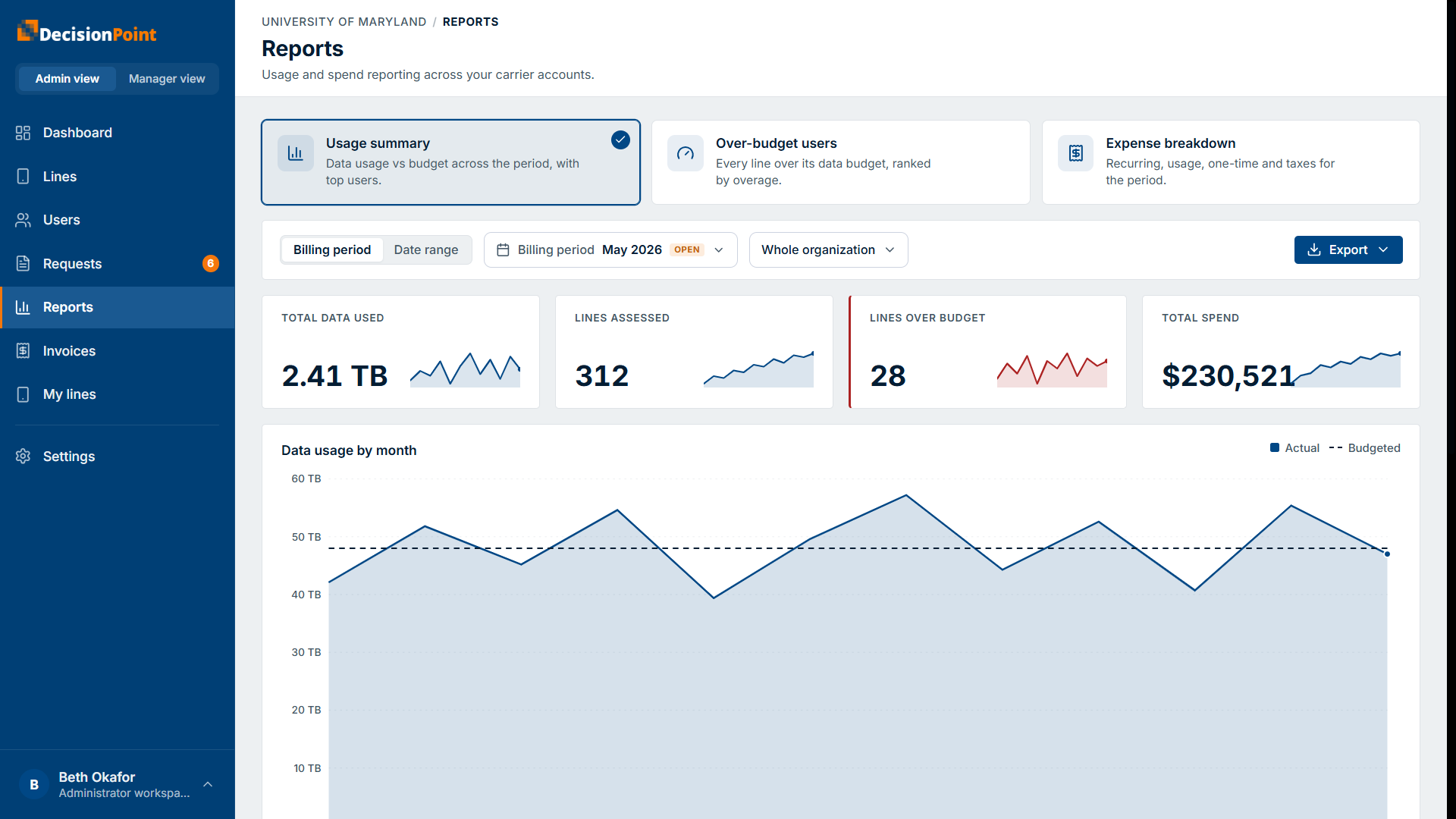Open the Export options menu

(x=1348, y=250)
